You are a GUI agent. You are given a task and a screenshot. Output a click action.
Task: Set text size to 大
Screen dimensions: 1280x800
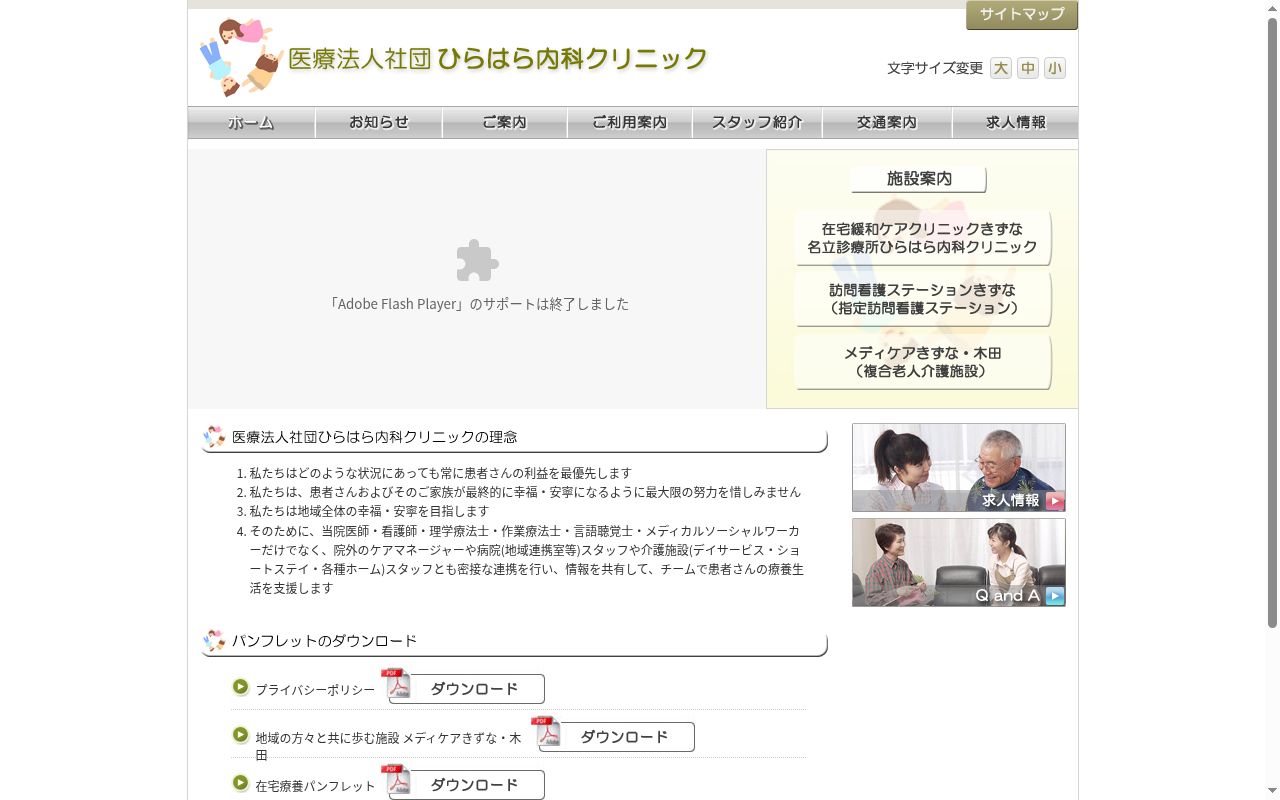tap(1001, 68)
